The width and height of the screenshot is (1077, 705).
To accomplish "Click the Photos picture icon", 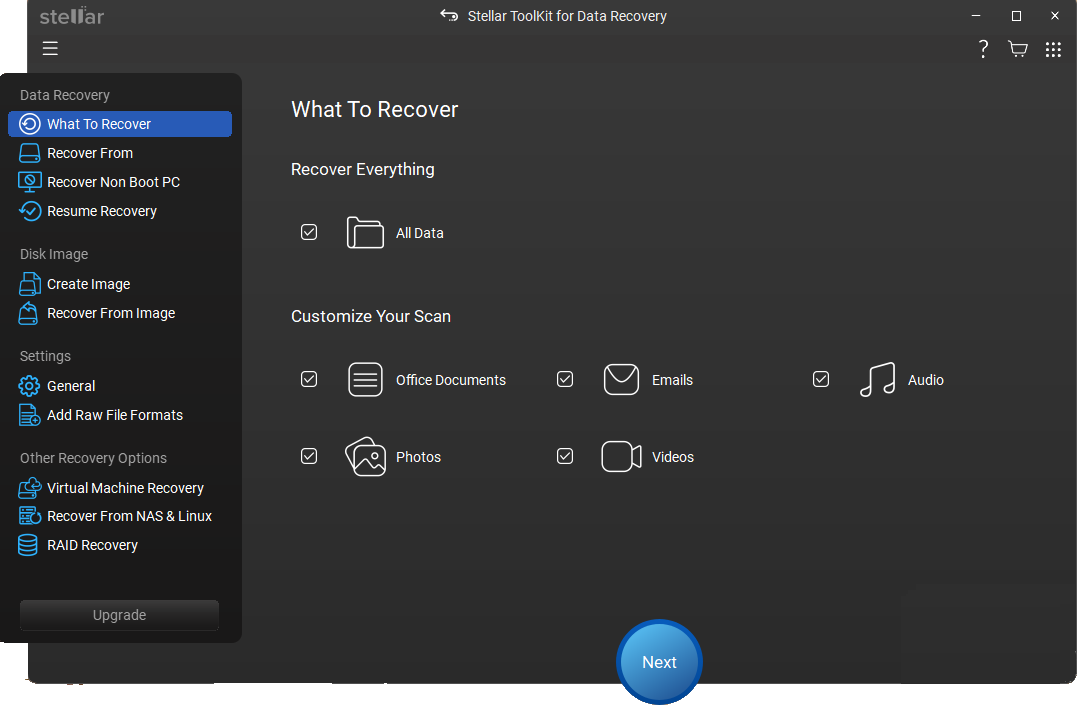I will tap(365, 457).
